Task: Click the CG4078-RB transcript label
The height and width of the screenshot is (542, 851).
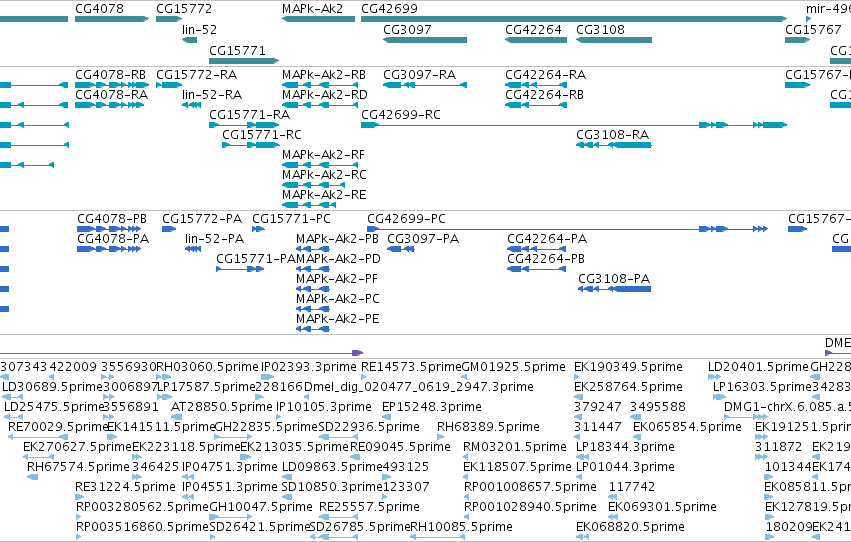Action: coord(110,74)
